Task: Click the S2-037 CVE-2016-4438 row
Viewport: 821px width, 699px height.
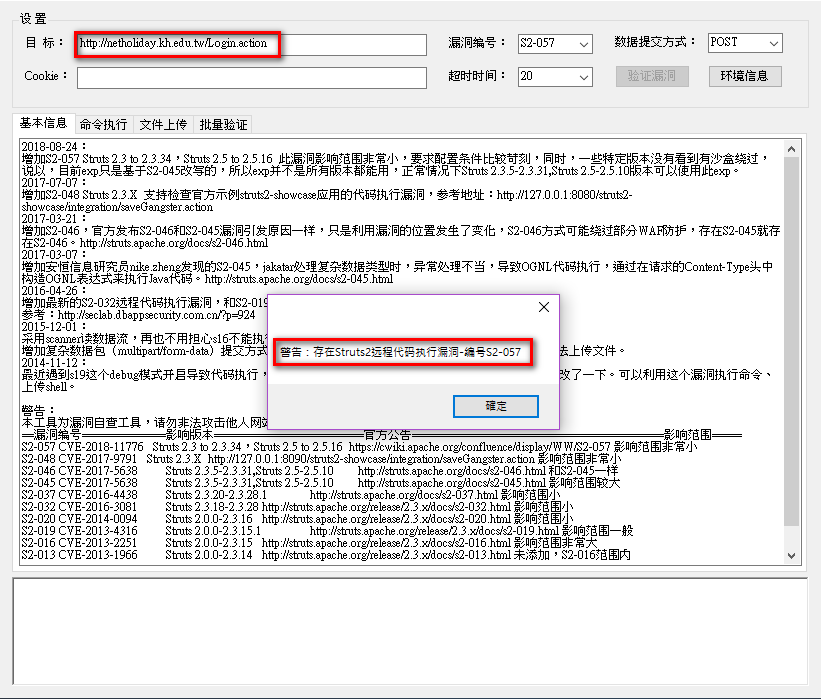Action: point(291,495)
